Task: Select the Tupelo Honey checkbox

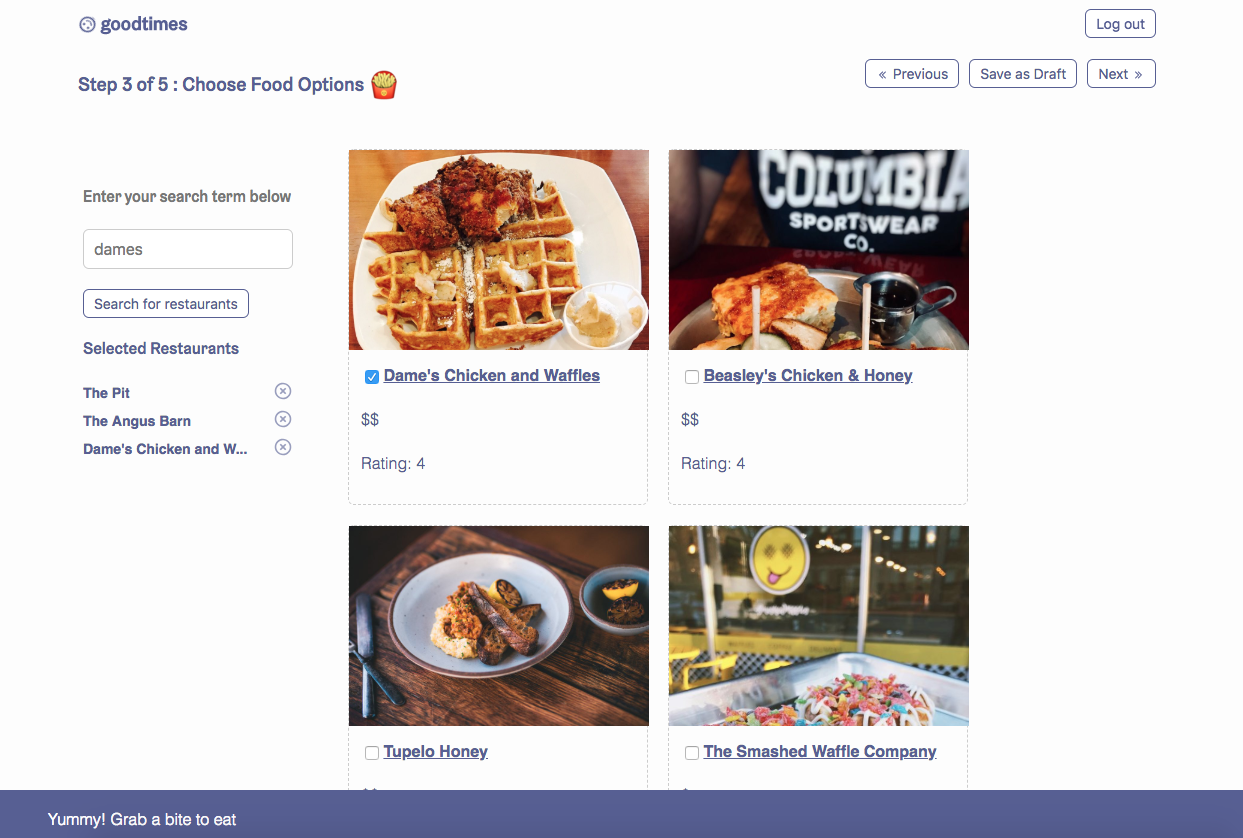Action: (x=372, y=753)
